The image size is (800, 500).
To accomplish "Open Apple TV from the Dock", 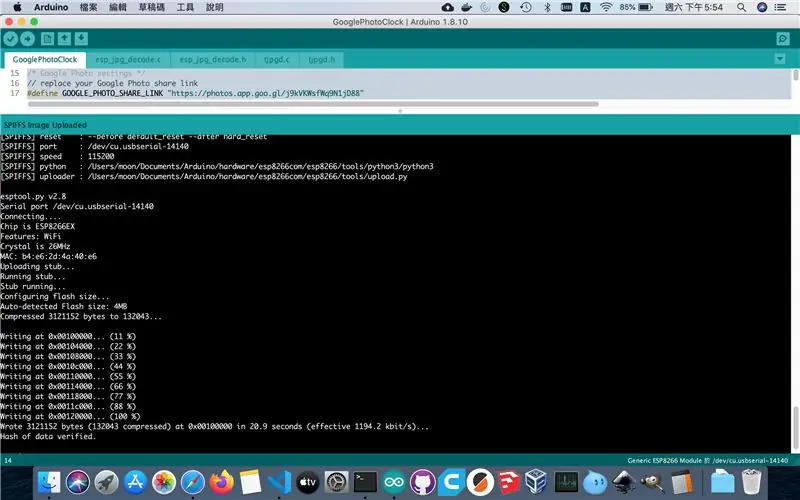I will coord(308,482).
